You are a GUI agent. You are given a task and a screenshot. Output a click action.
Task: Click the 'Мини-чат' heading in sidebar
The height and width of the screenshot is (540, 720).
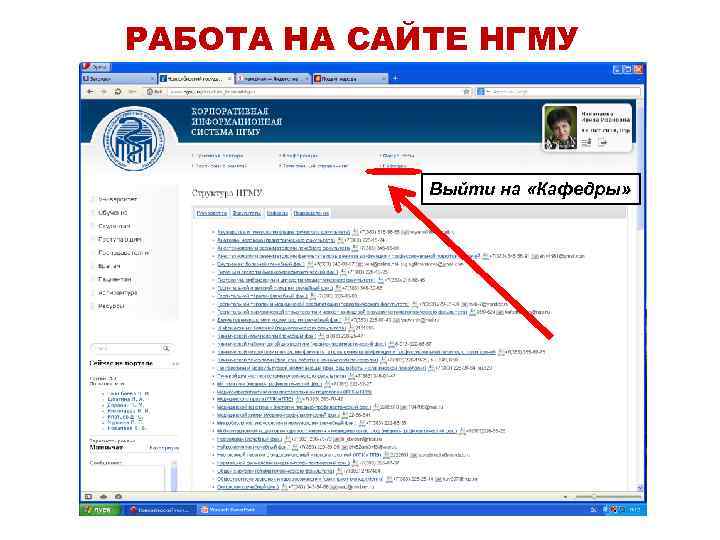point(106,447)
